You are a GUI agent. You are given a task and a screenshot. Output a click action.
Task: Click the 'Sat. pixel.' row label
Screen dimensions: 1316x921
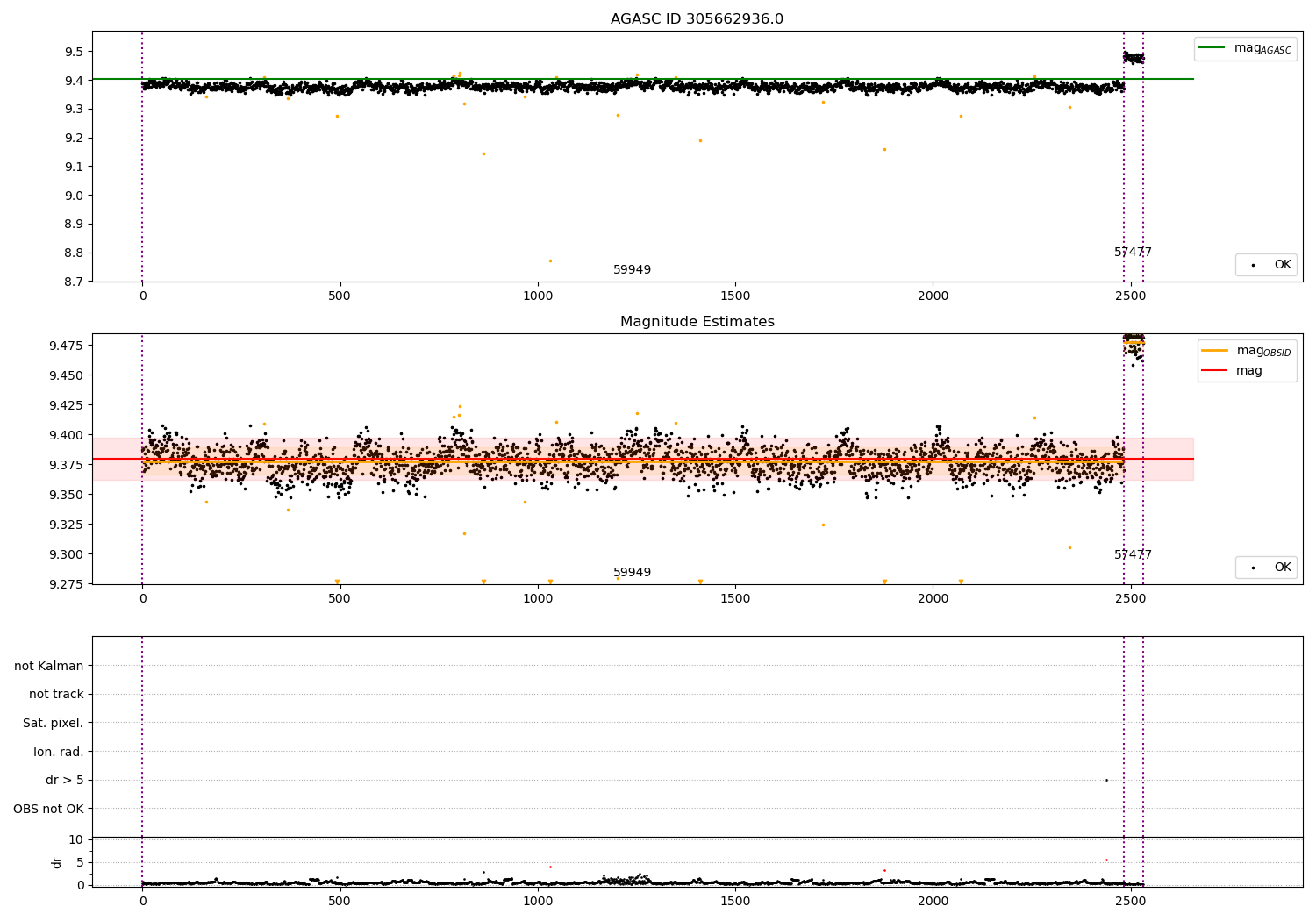(x=54, y=723)
